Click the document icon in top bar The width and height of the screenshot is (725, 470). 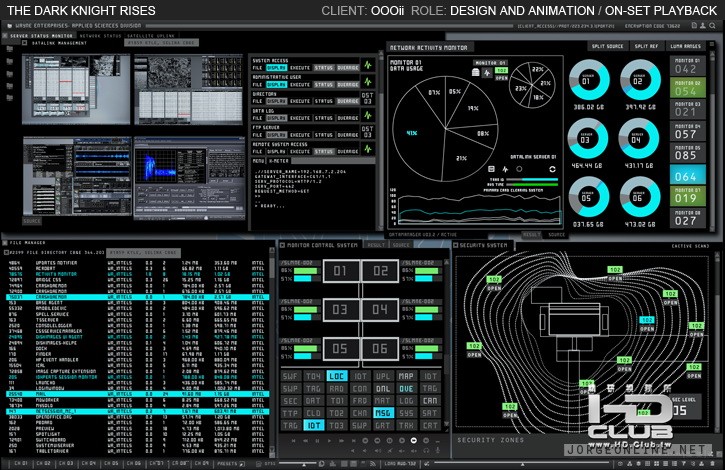tap(694, 26)
